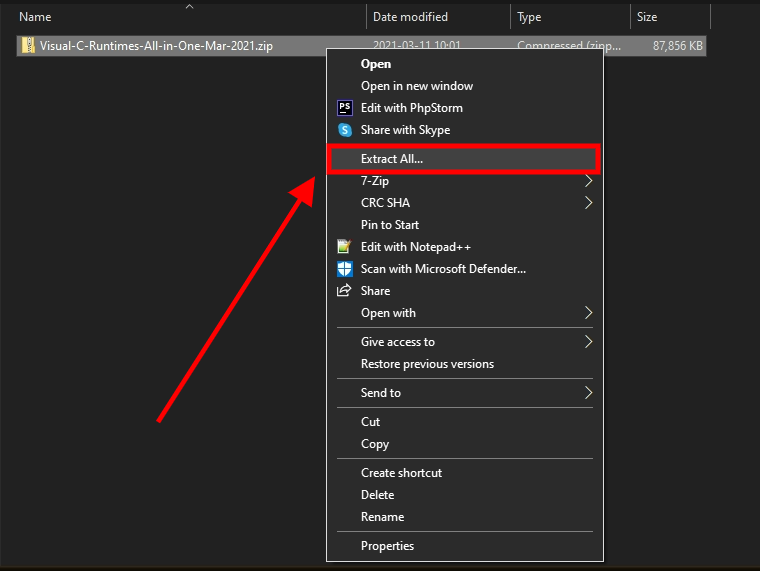Viewport: 760px width, 571px height.
Task: Expand the CRC SHA submenu arrow
Action: click(589, 203)
